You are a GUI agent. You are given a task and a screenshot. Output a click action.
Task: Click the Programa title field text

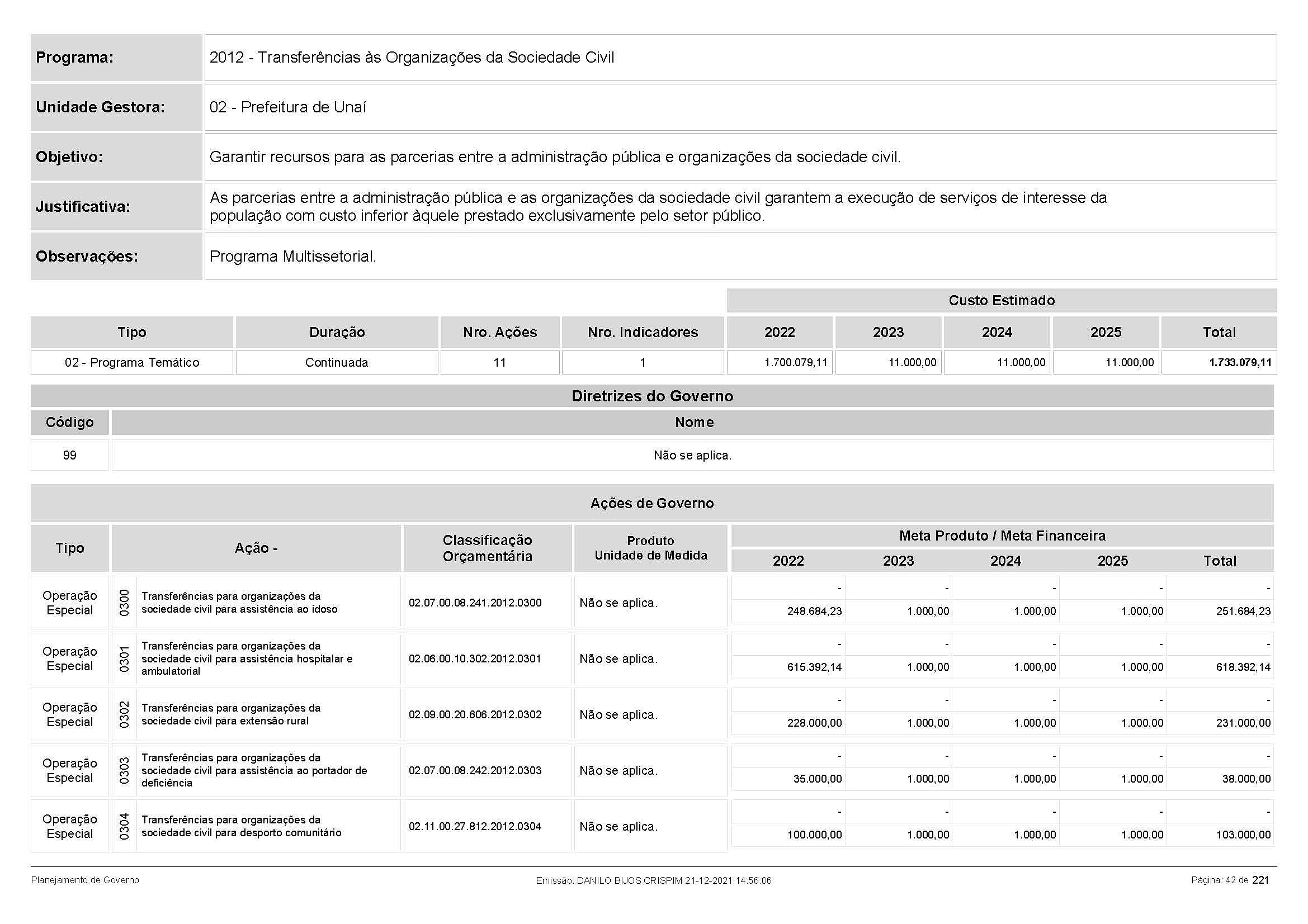[412, 58]
